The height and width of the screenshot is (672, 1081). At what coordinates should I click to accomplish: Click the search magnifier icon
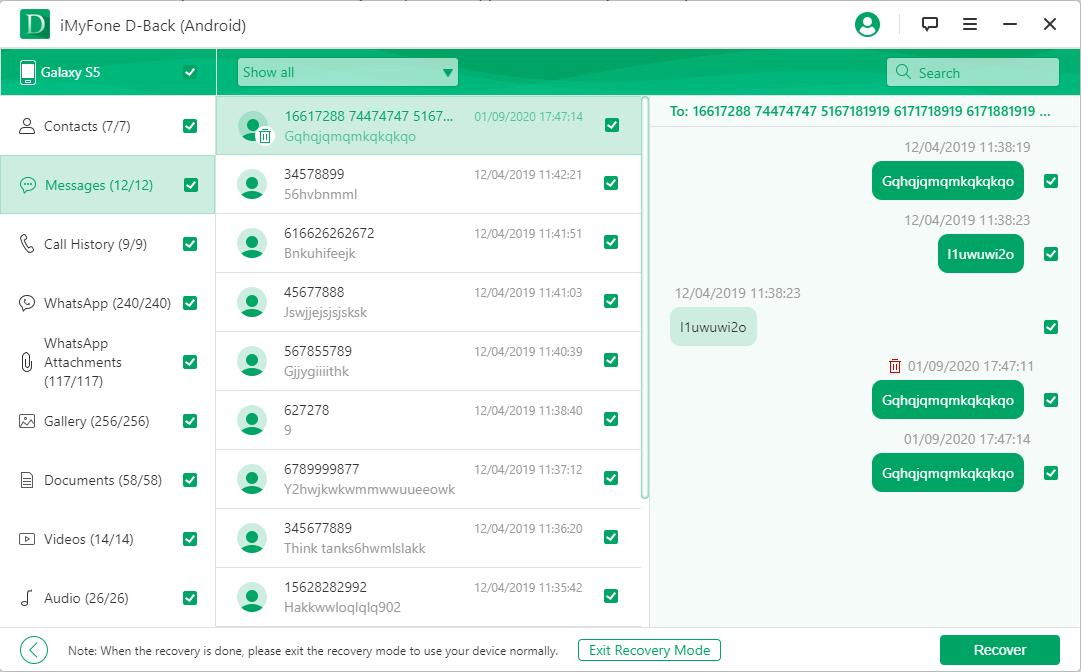tap(904, 72)
